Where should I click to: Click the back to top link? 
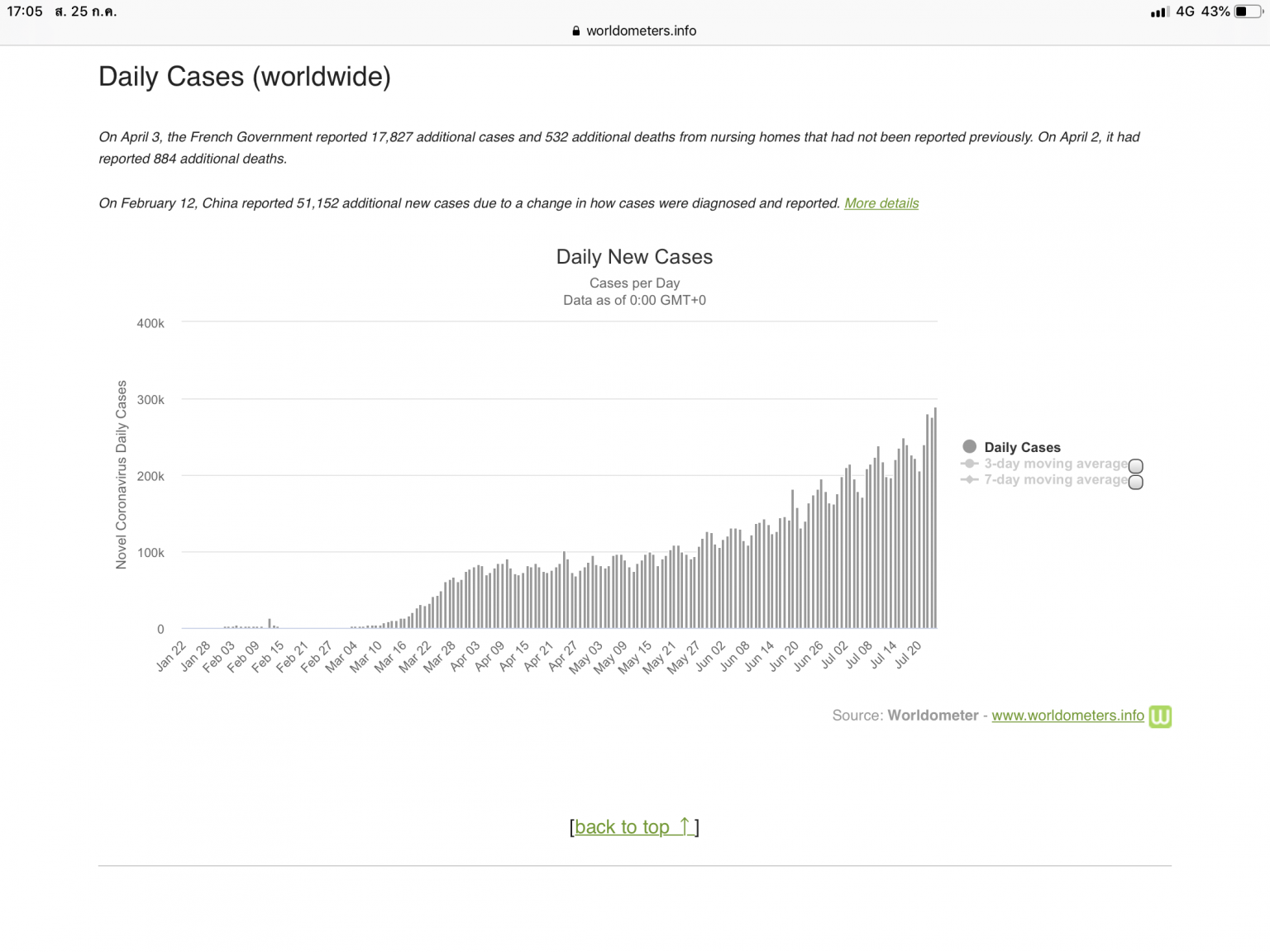coord(634,827)
